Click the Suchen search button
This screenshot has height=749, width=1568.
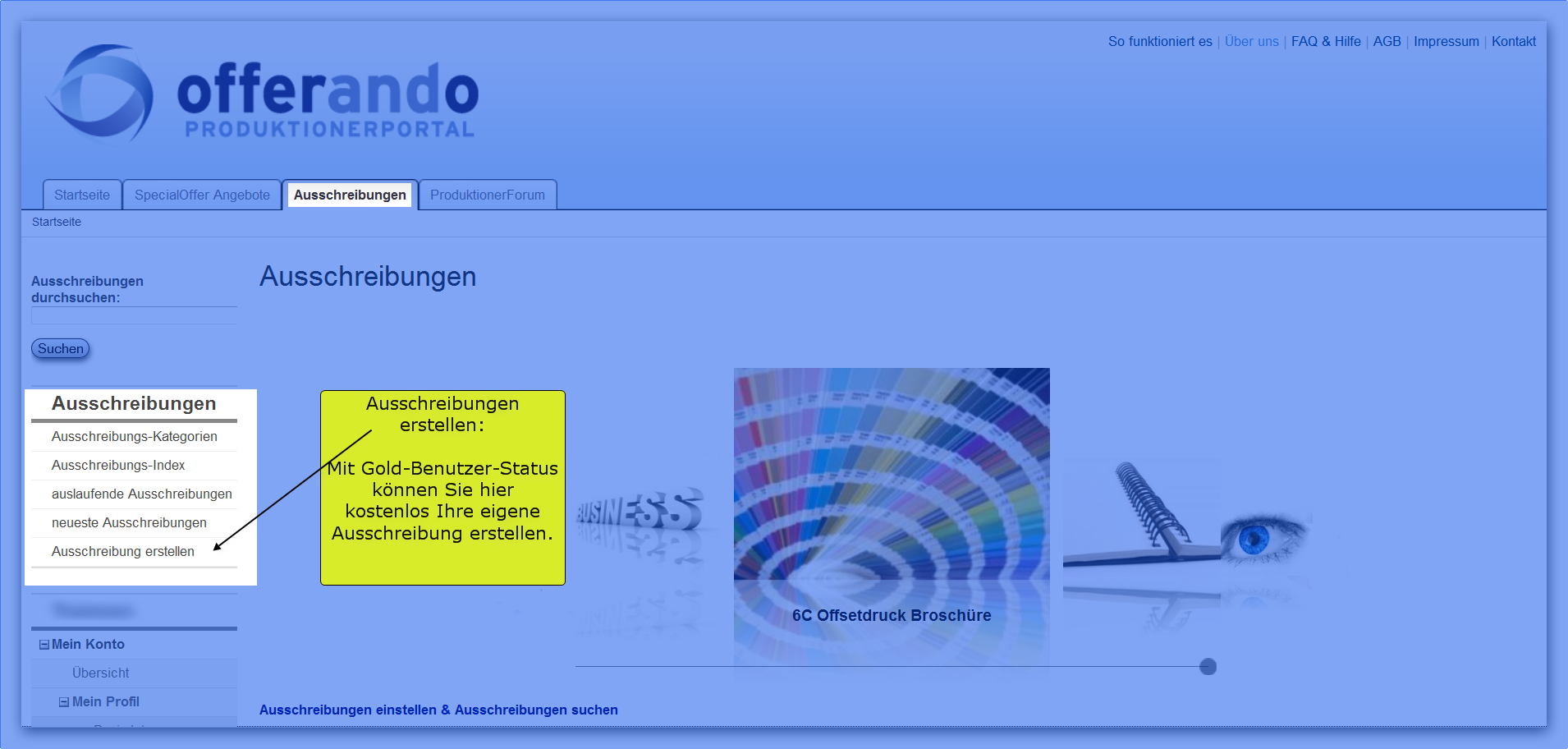click(x=61, y=349)
